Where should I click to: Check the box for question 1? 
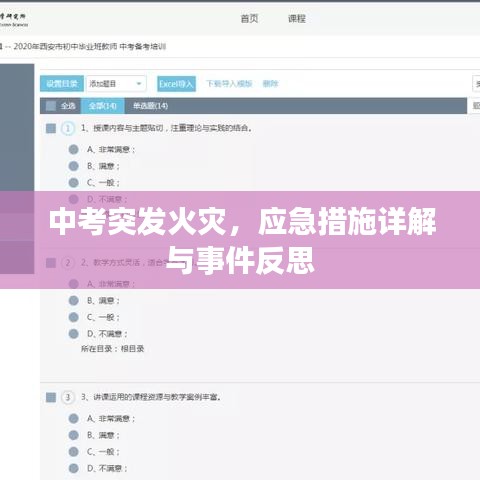[x=51, y=128]
